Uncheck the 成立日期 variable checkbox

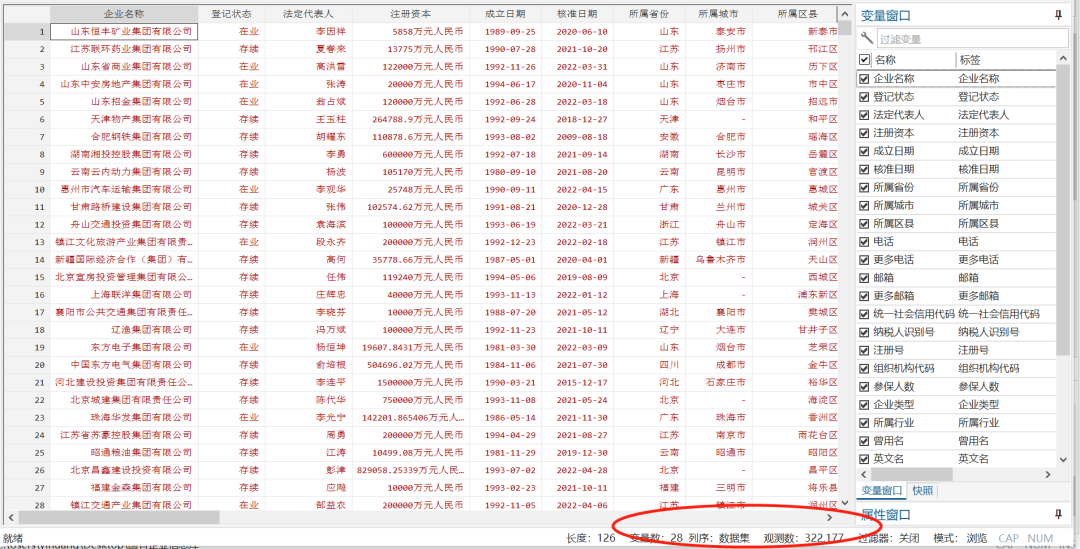tap(864, 151)
